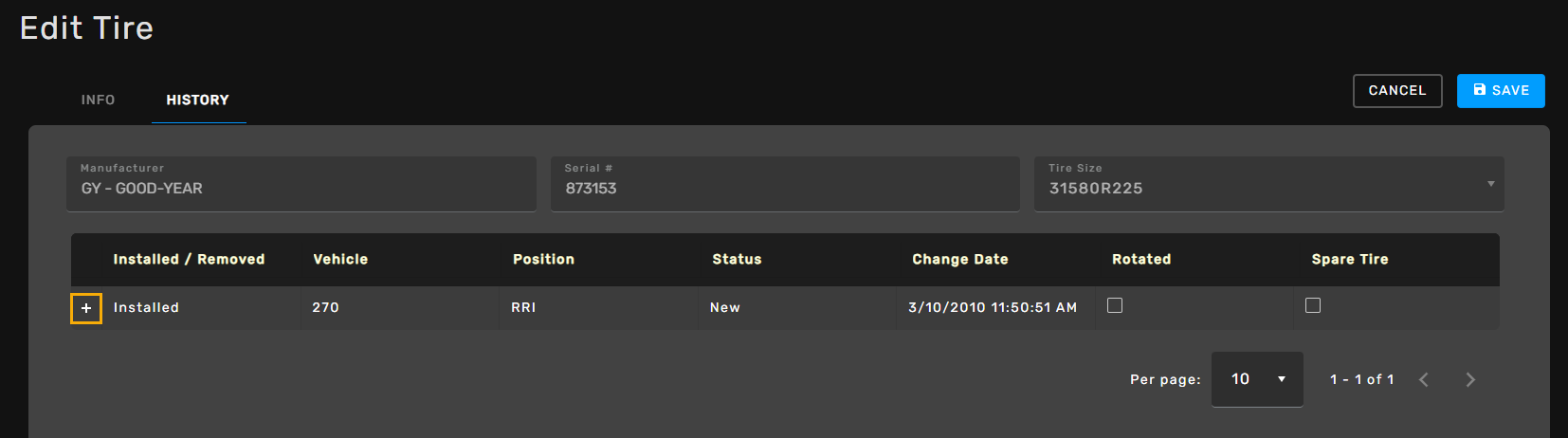Toggle the Spare Tire checkbox in row
1568x438 pixels.
coord(1313,305)
